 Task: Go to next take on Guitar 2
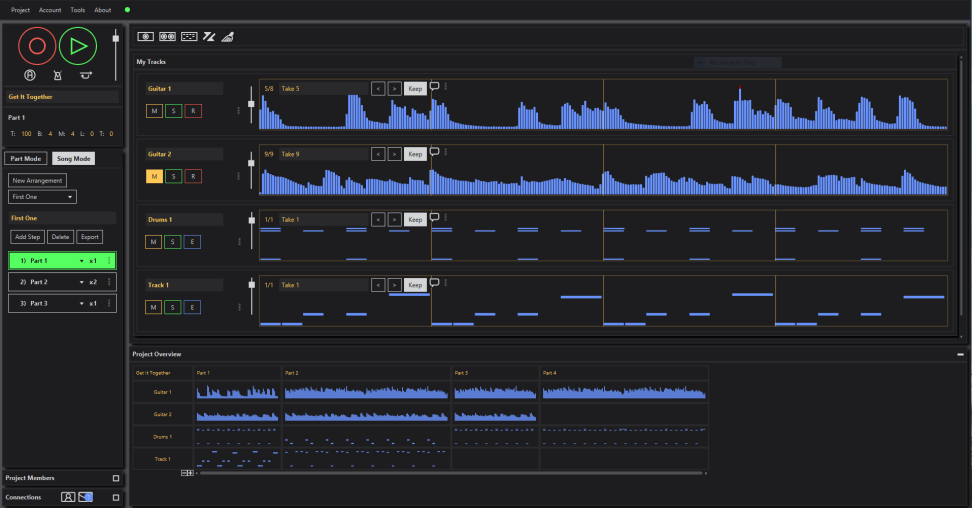click(x=394, y=154)
